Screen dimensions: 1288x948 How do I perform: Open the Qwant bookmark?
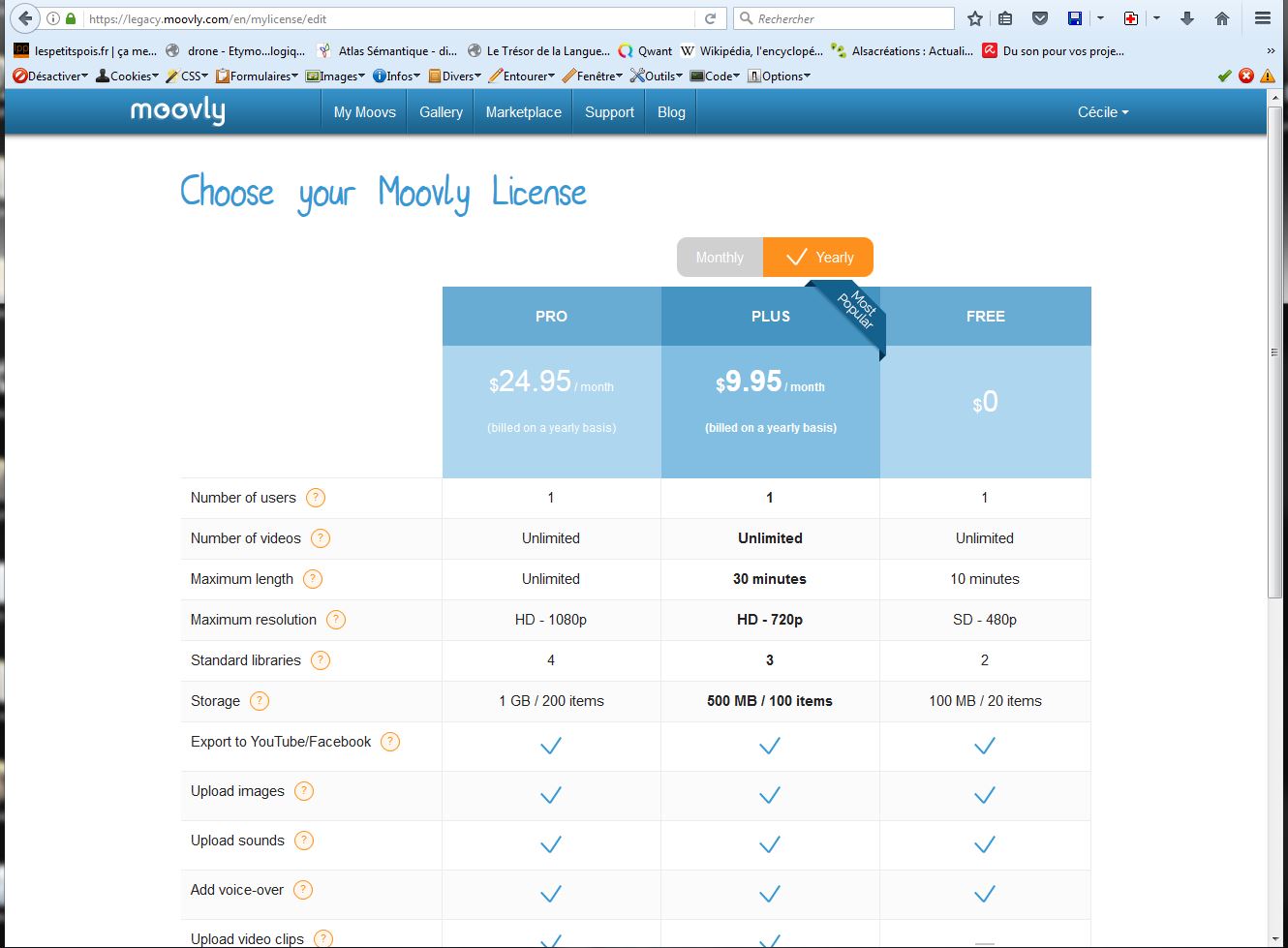(x=646, y=50)
